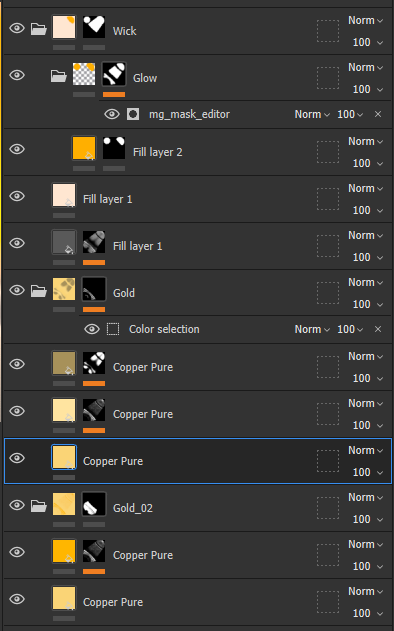Collapse the Wick folder icon

coord(39,29)
